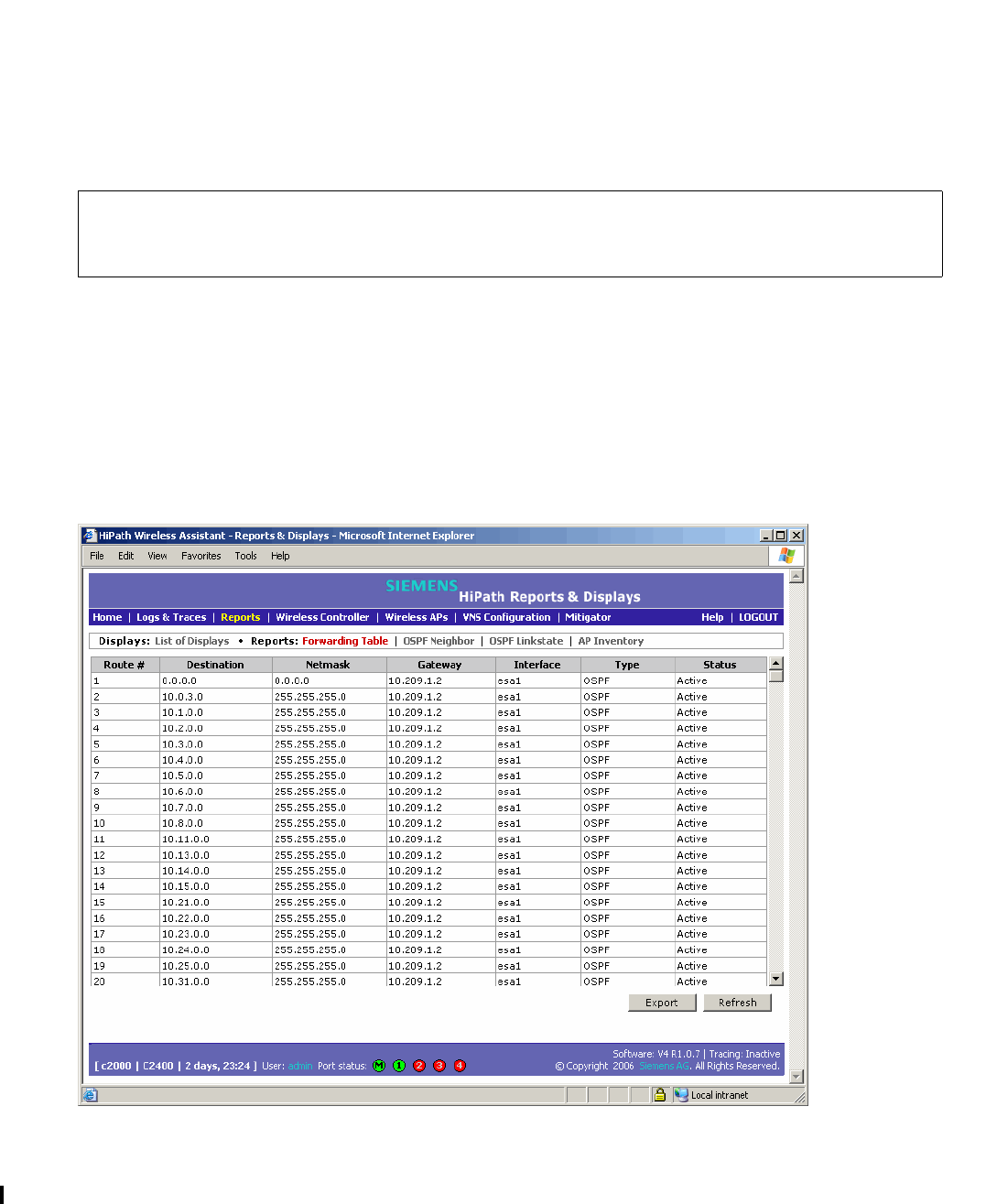Click the Interface column header

pos(537,665)
